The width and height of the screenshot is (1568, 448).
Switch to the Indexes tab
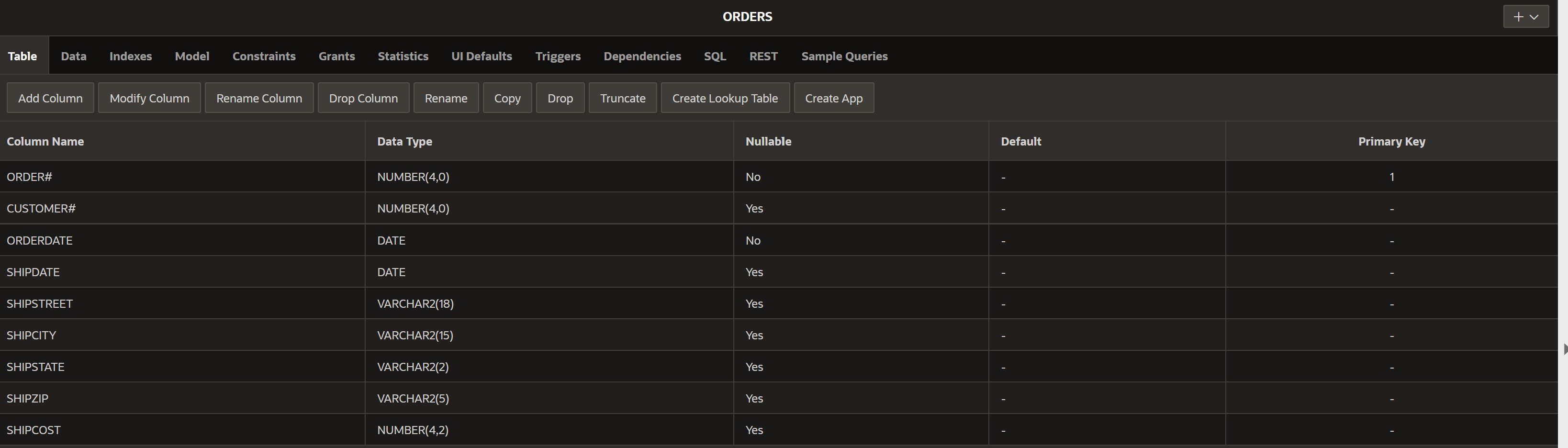coord(130,56)
